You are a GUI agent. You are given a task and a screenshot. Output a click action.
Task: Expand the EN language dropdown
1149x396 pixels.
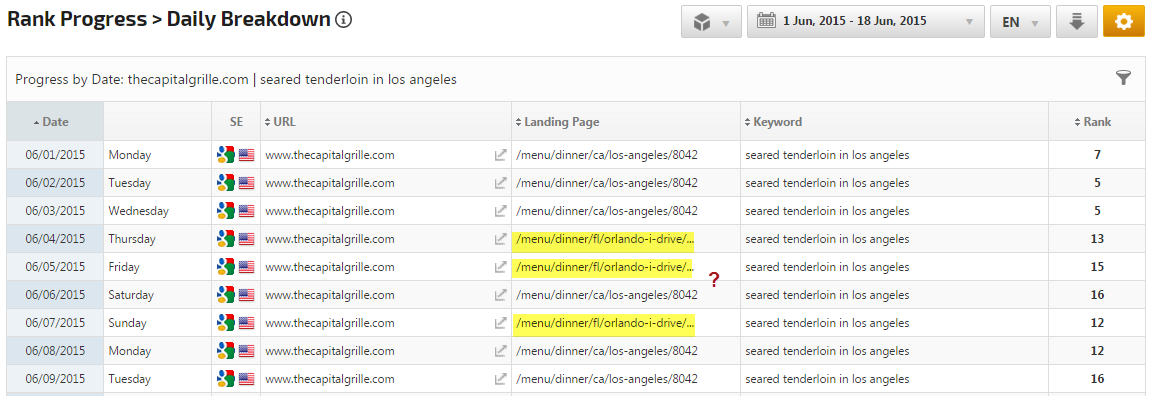[1020, 22]
